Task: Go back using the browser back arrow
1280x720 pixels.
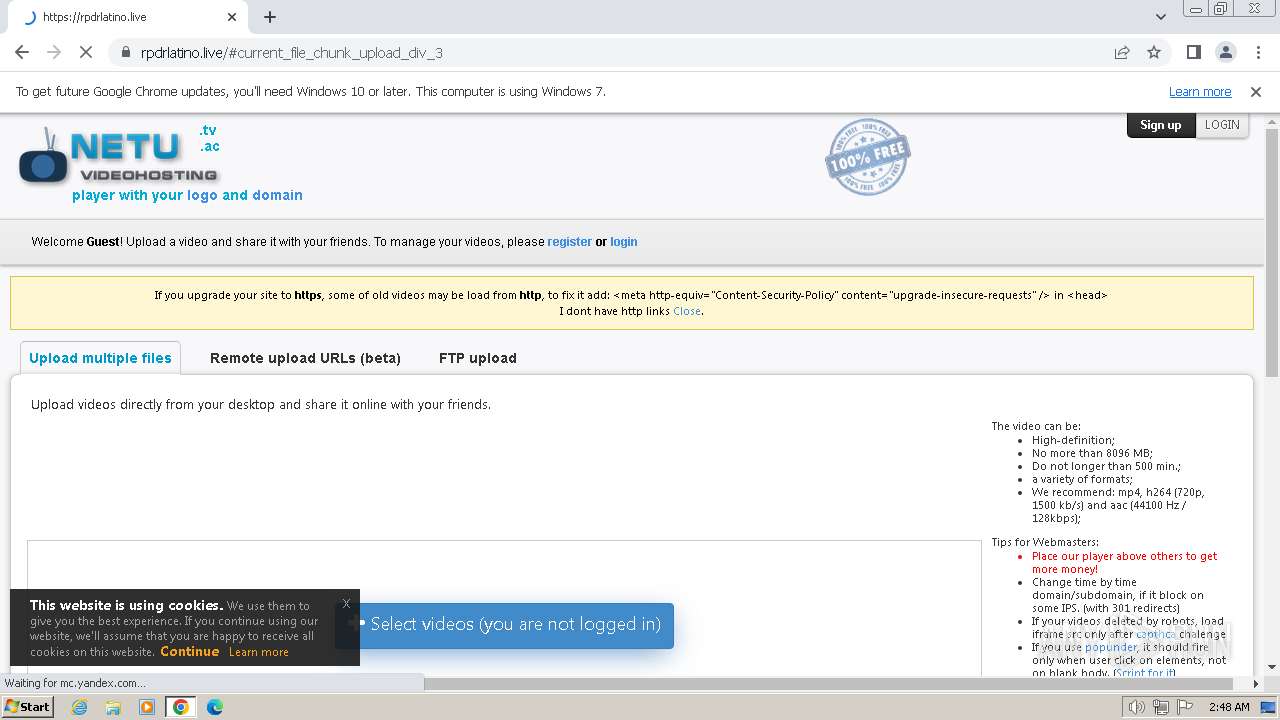Action: point(22,52)
